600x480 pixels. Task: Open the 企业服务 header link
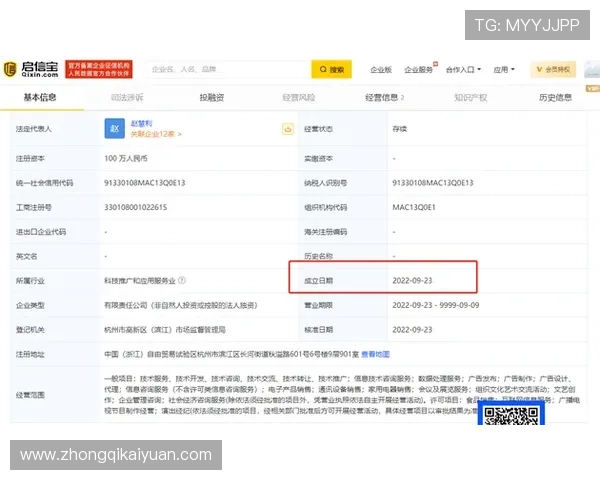tap(419, 70)
